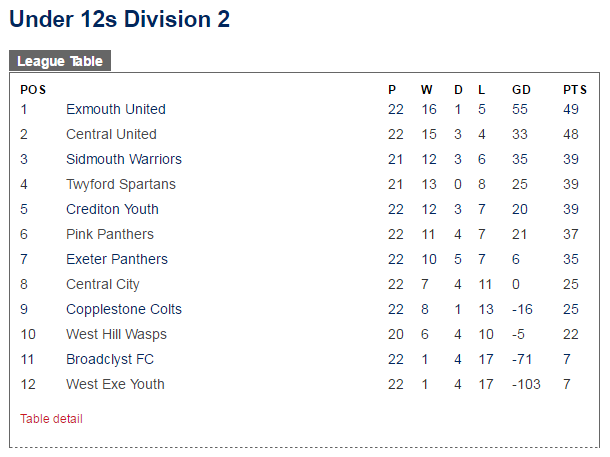Click Crediton Youth team name
This screenshot has height=457, width=610.
point(112,209)
